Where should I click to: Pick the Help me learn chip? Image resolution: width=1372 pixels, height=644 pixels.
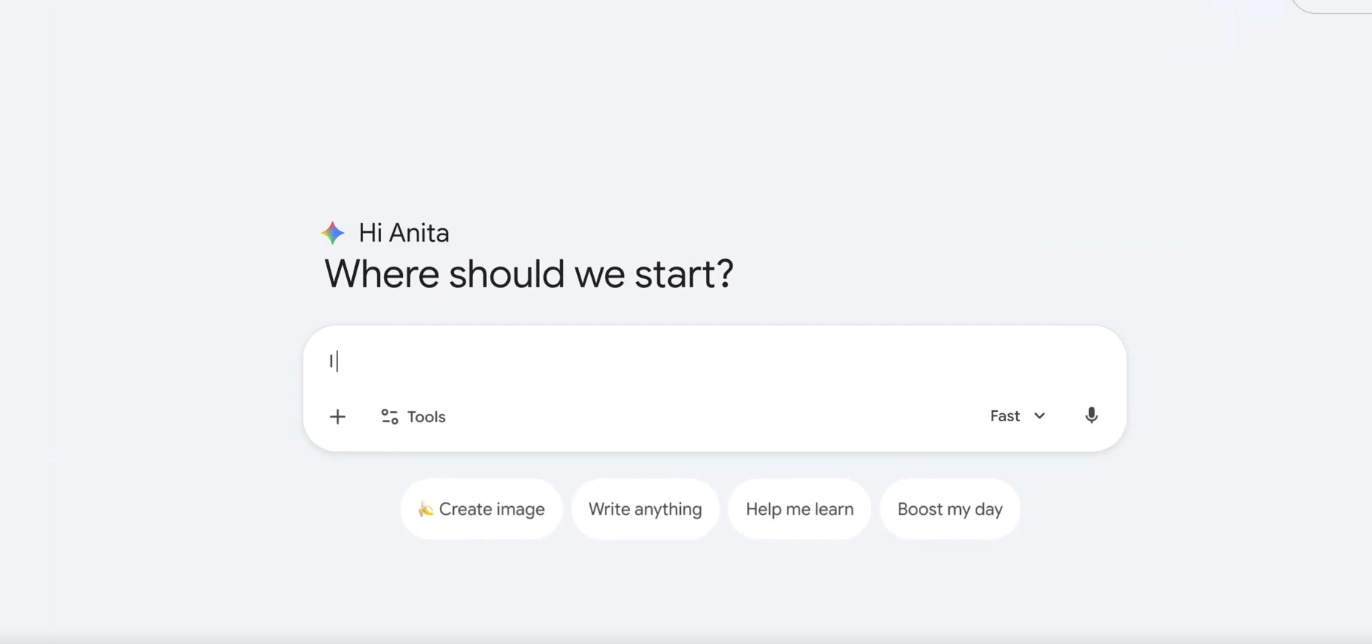[799, 509]
